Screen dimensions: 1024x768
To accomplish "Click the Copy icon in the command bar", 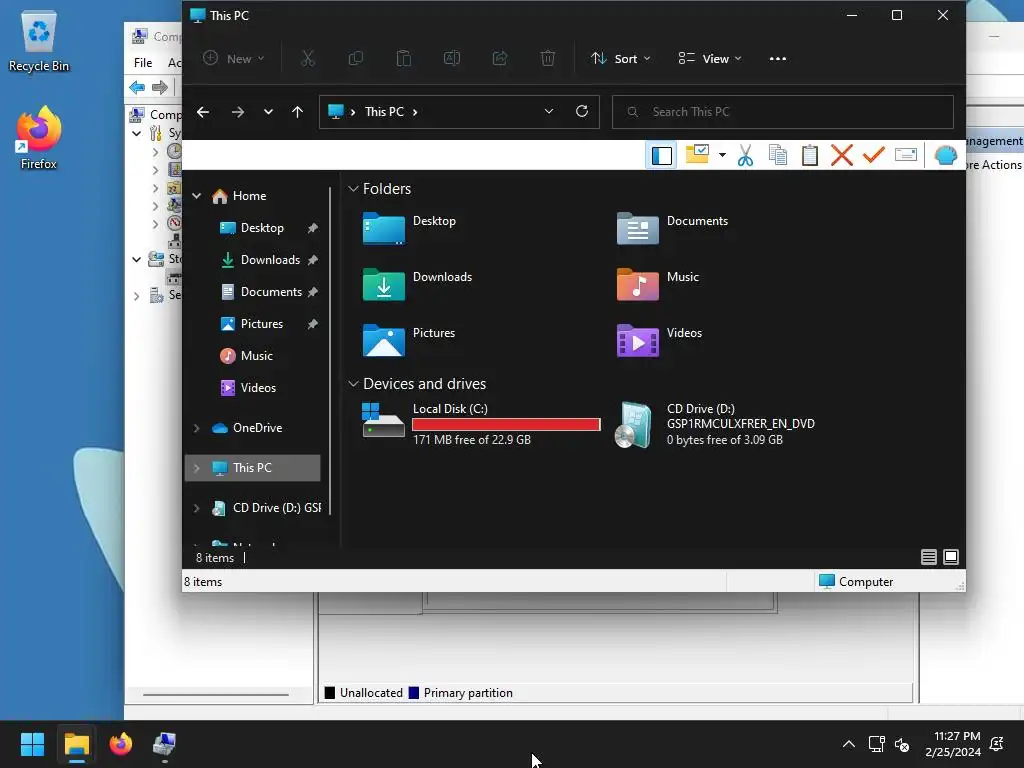I will [356, 59].
